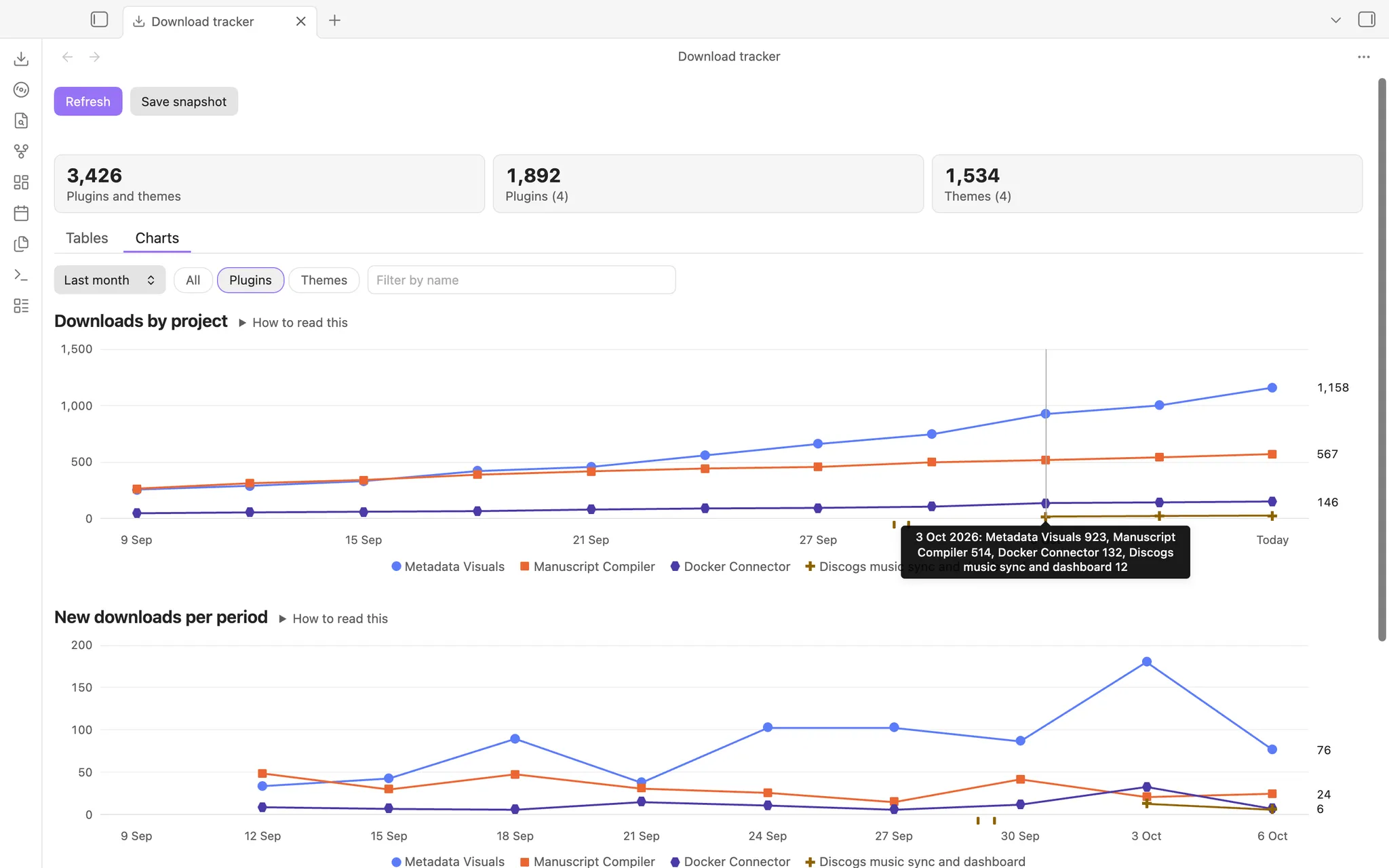Toggle Manuscript Compiler in the top chart legend
The image size is (1389, 868).
pyautogui.click(x=587, y=566)
